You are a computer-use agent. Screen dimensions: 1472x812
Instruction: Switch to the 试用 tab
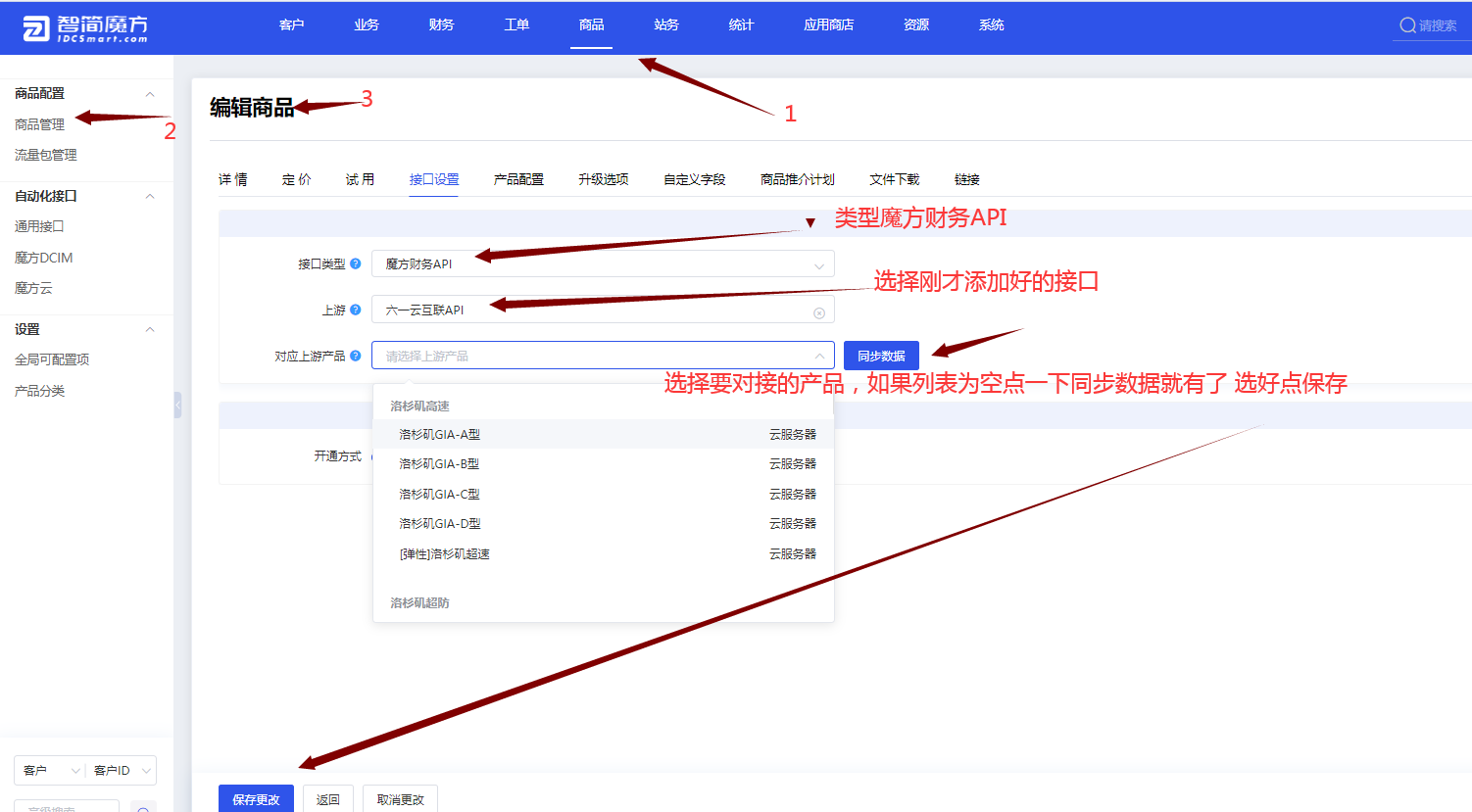360,179
